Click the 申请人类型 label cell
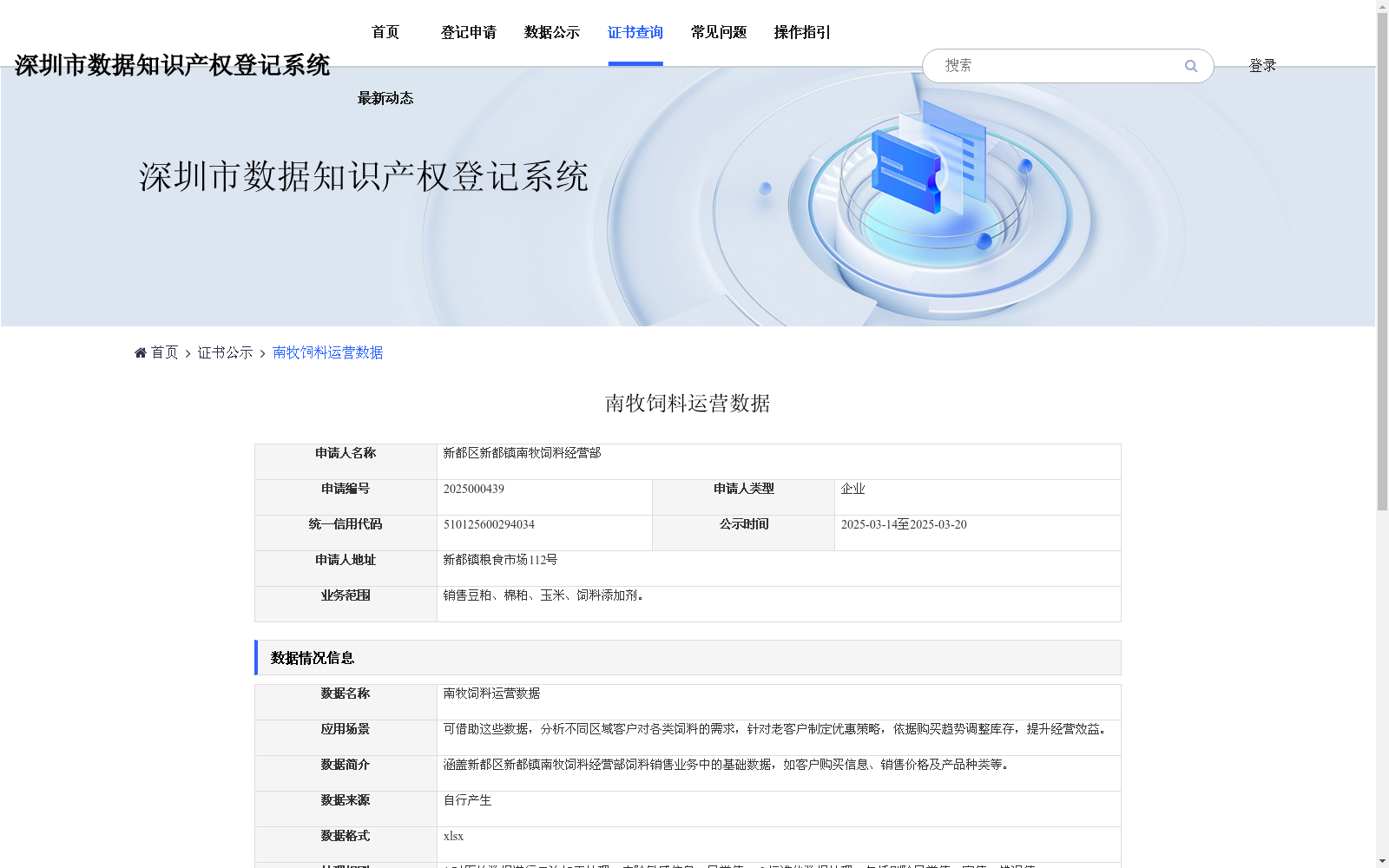Image resolution: width=1389 pixels, height=868 pixels. 744,496
